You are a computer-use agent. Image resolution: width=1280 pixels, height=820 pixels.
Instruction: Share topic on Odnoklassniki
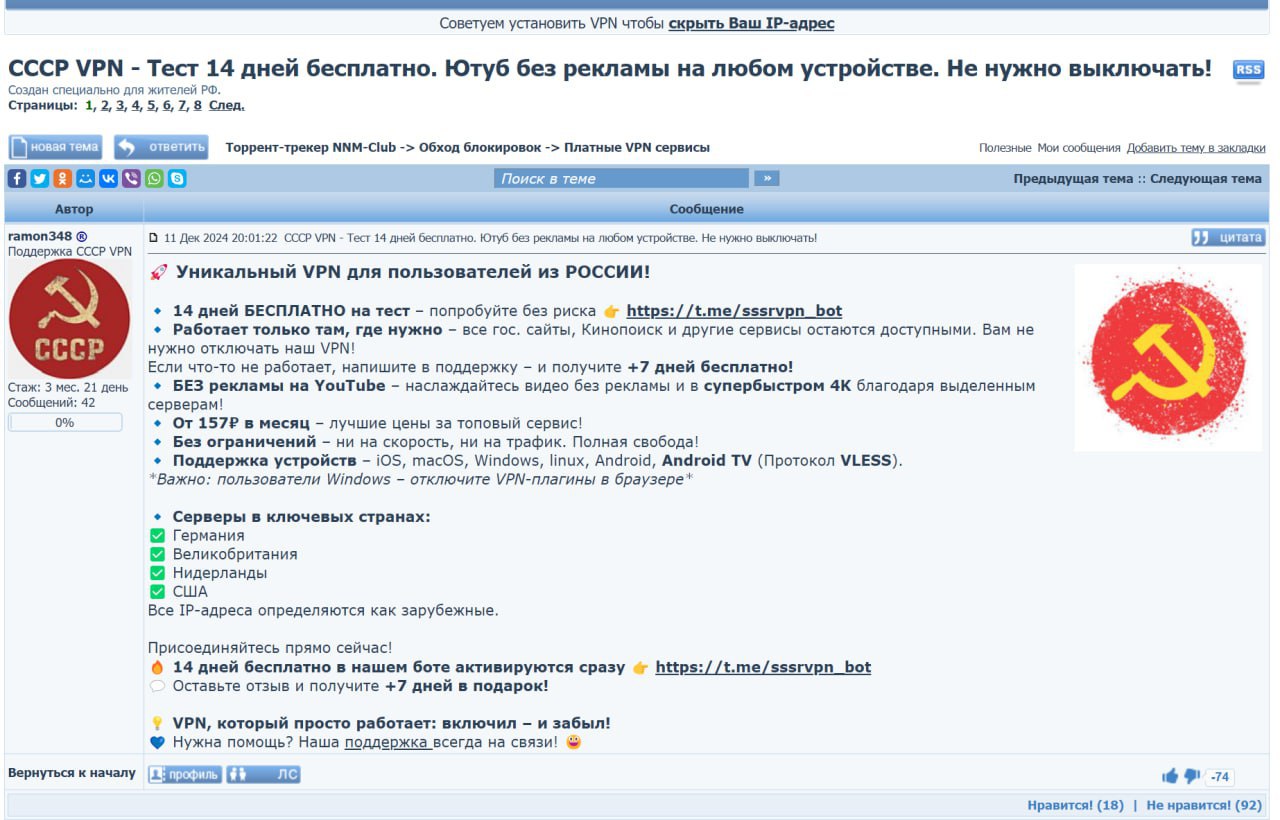63,178
